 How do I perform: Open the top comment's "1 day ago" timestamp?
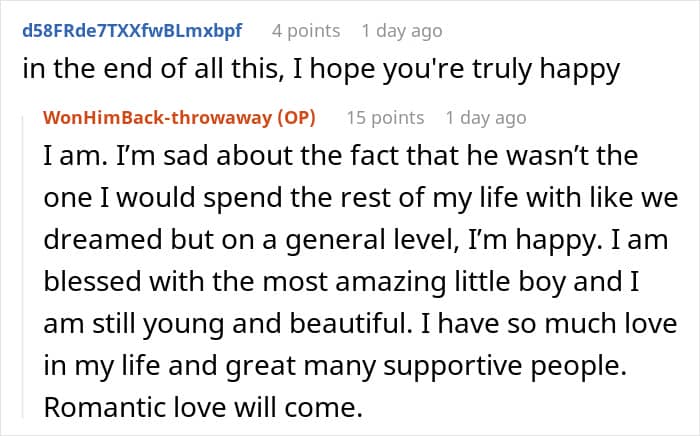pyautogui.click(x=402, y=31)
